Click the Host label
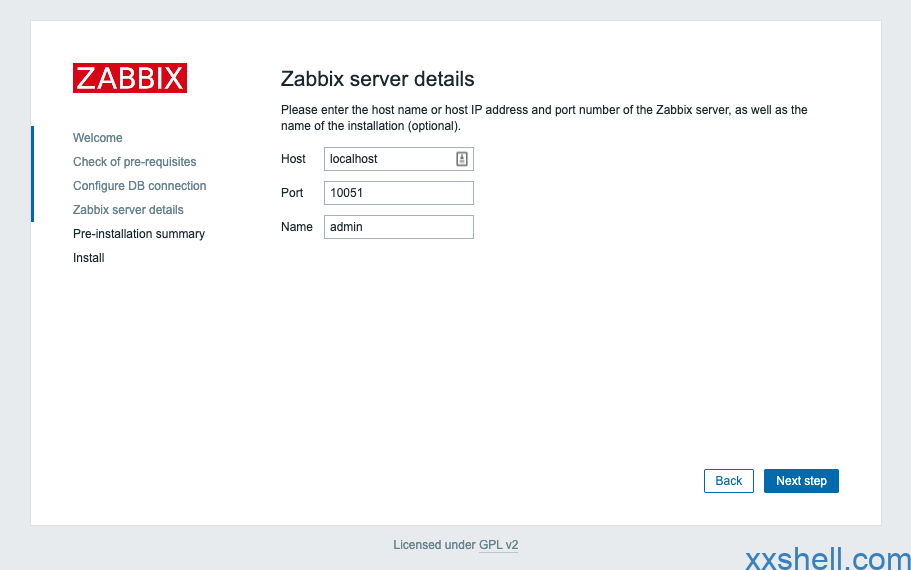This screenshot has height=570, width=911. 293,159
